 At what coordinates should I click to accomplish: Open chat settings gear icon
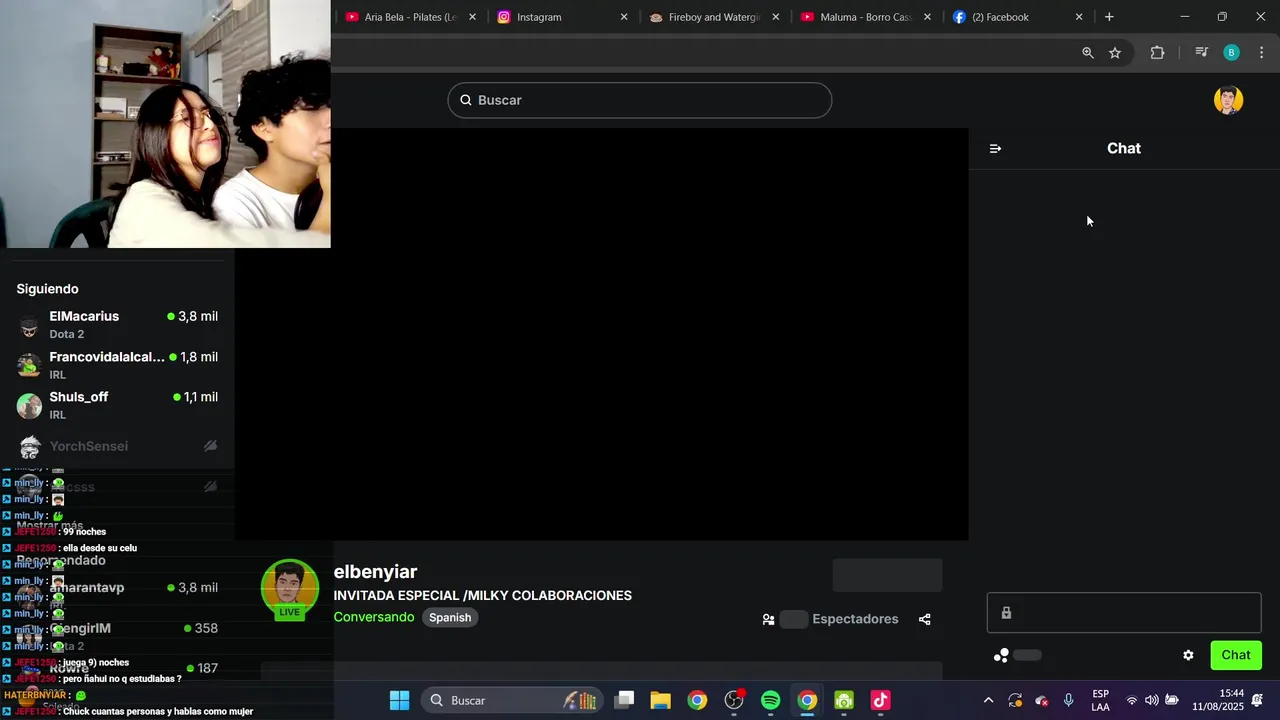[1188, 655]
